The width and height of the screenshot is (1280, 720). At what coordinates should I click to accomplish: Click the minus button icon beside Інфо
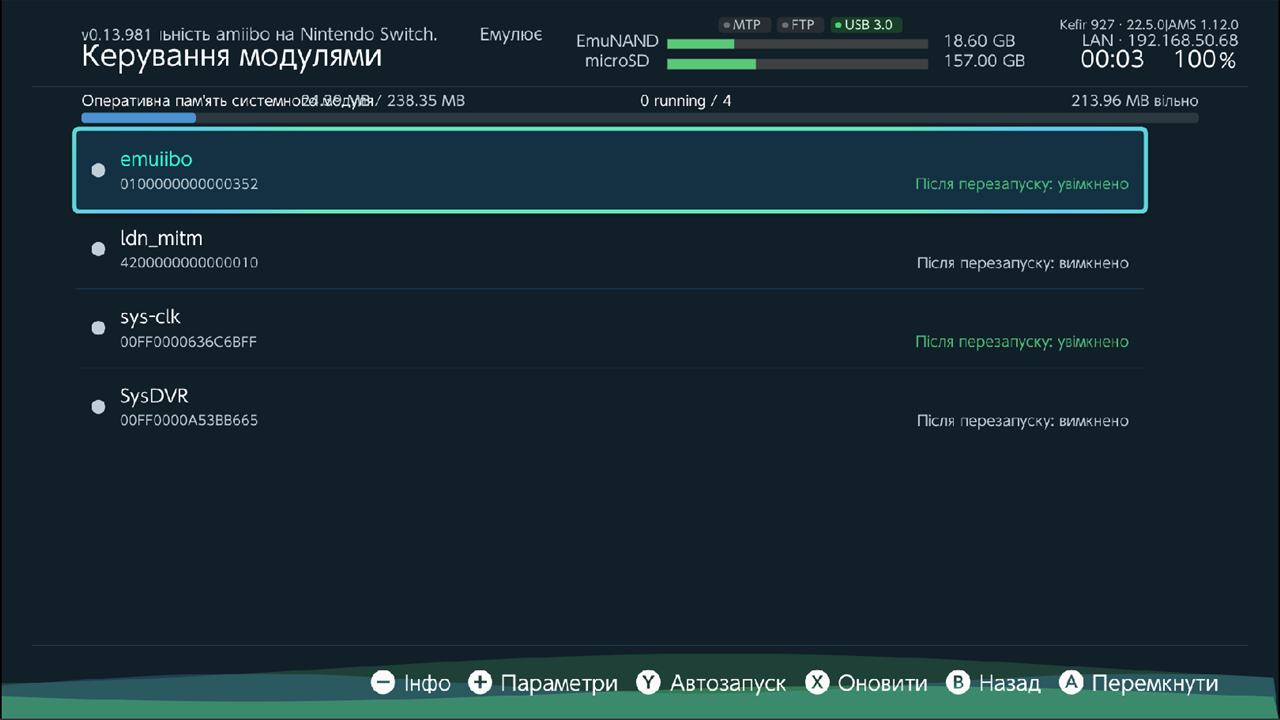[x=383, y=683]
